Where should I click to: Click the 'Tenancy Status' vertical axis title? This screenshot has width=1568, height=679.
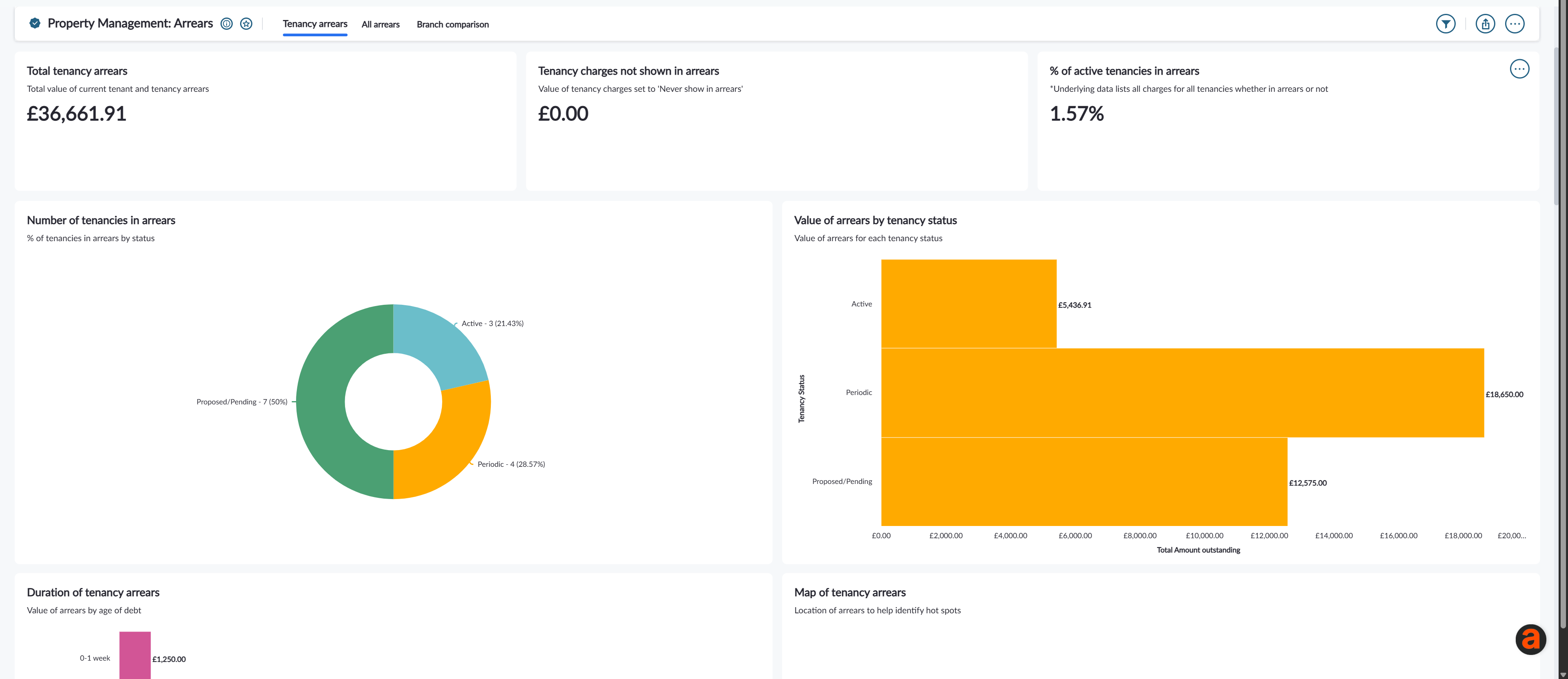pyautogui.click(x=801, y=399)
